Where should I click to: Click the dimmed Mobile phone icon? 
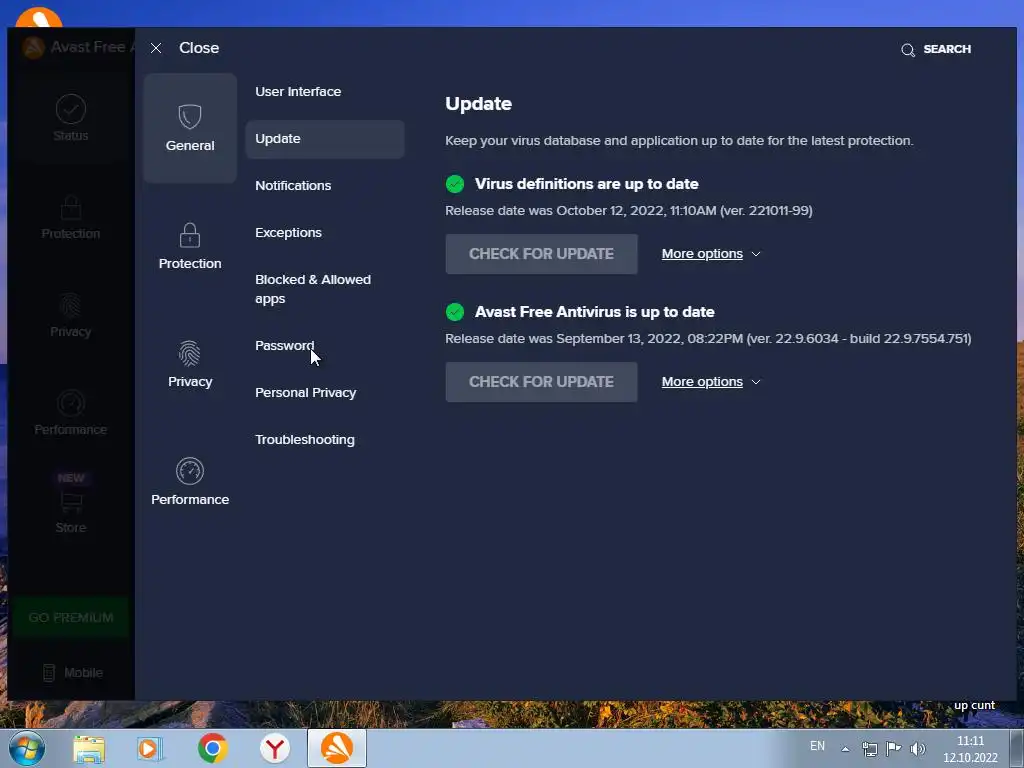click(49, 673)
